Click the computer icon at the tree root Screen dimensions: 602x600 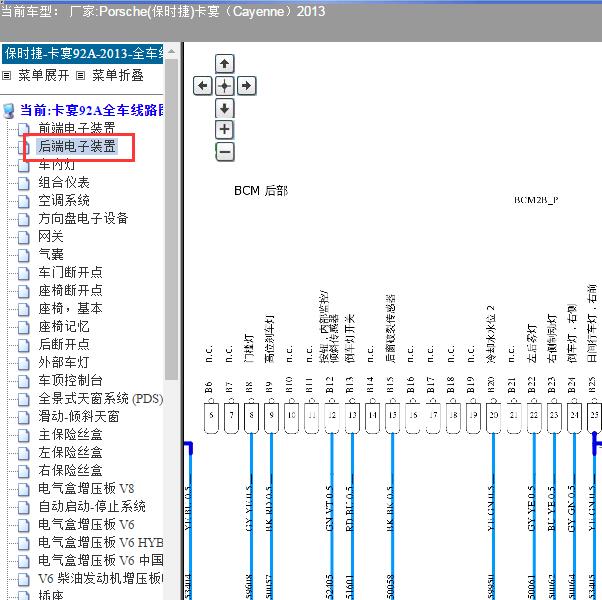pyautogui.click(x=8, y=111)
